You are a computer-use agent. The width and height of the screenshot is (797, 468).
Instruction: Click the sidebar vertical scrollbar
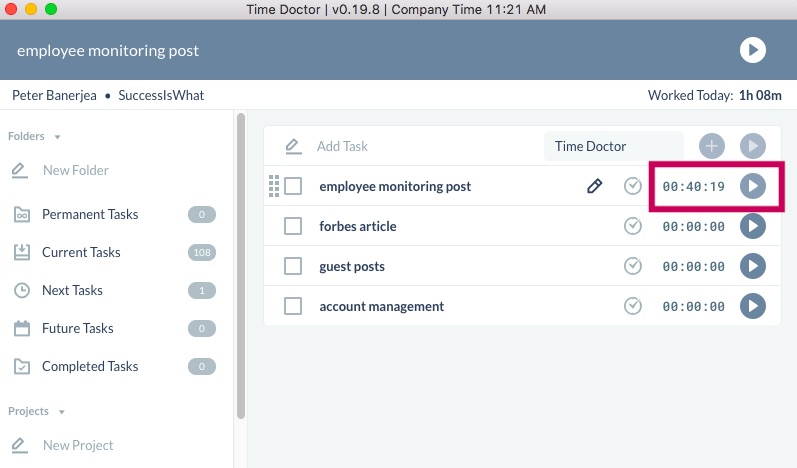click(241, 266)
